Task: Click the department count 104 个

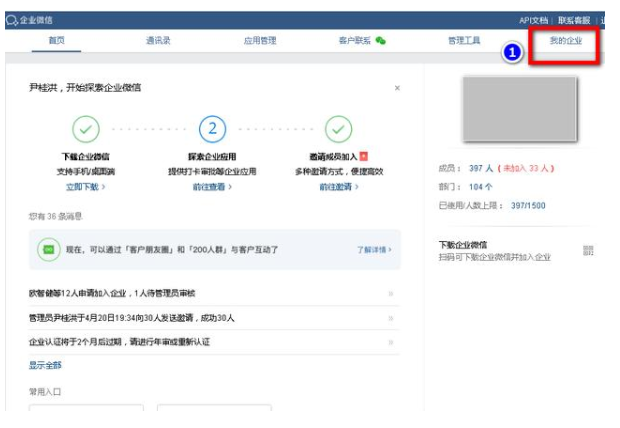Action: pyautogui.click(x=480, y=187)
